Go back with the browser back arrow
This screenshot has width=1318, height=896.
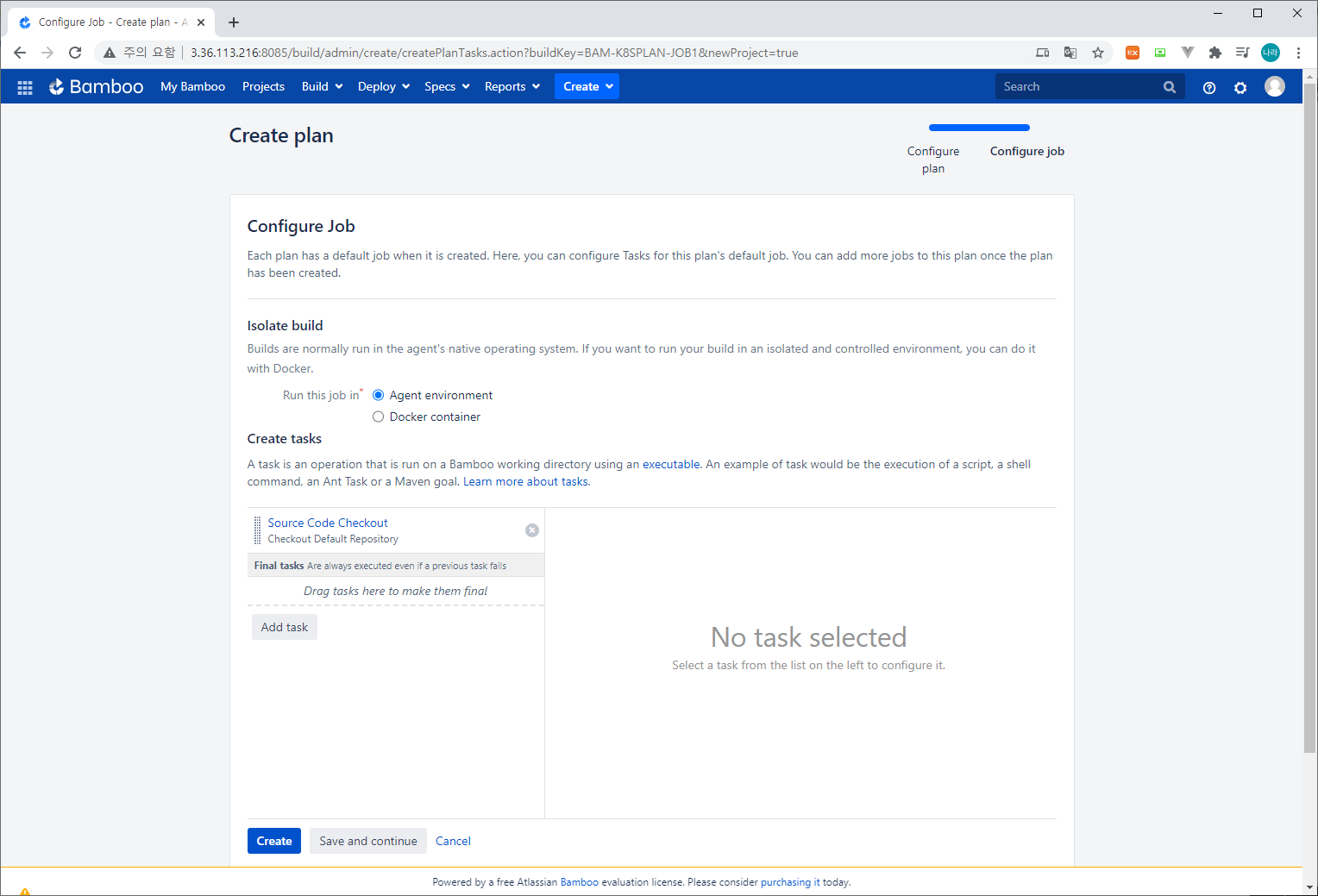click(20, 53)
